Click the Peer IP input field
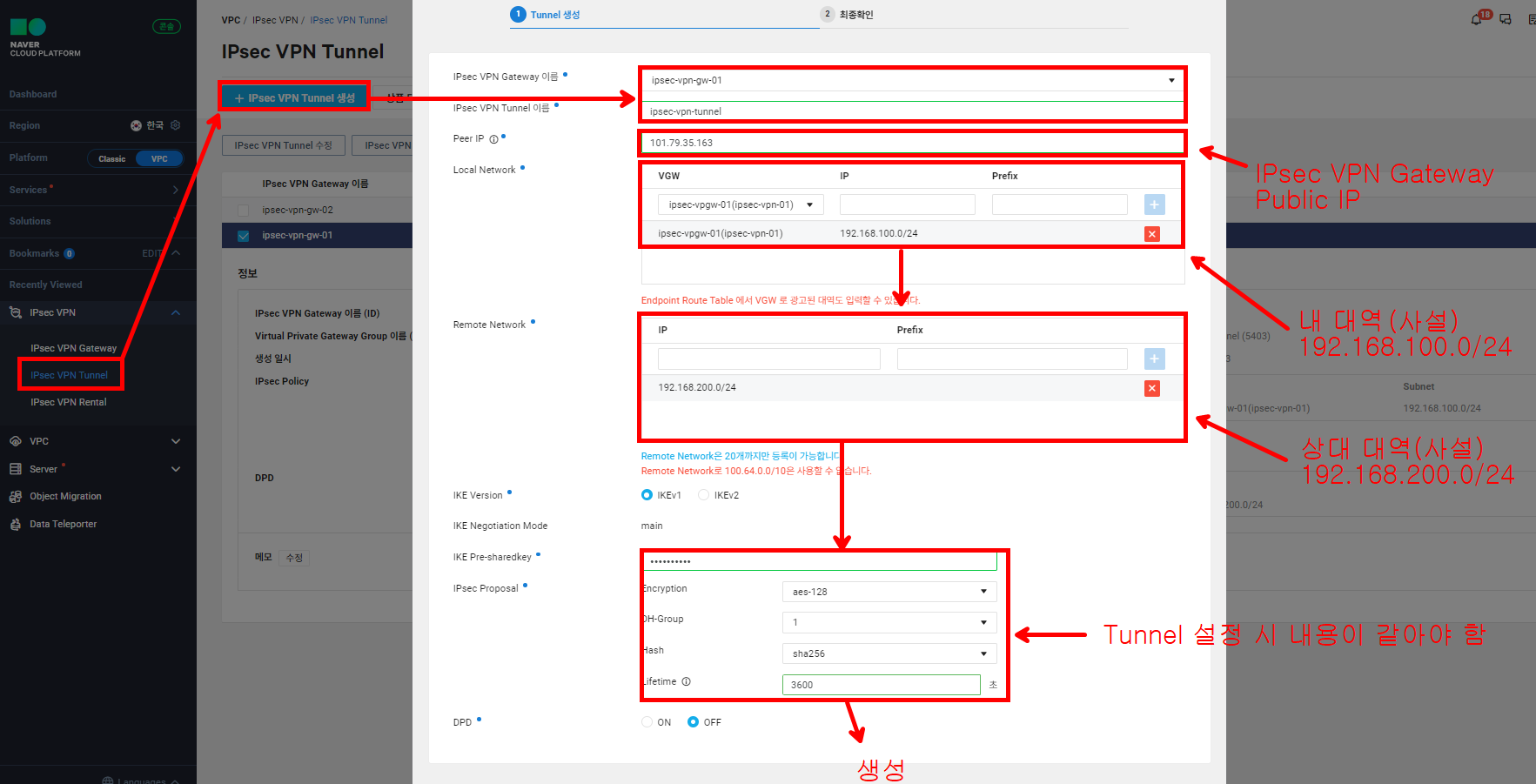Screen dimensions: 1536x784 [912, 143]
